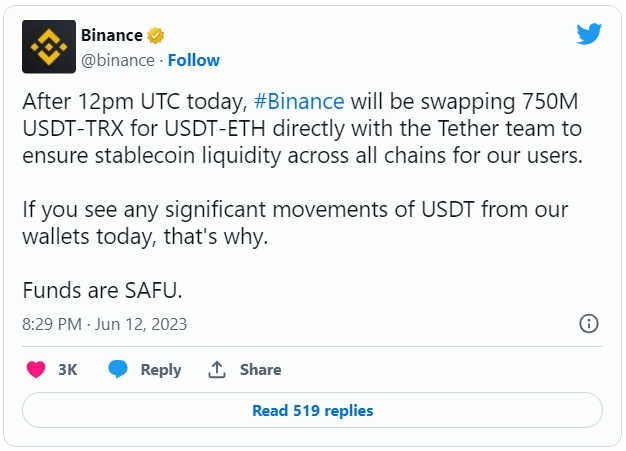Click the blue speech bubble icon
626x451 pixels.
[118, 369]
